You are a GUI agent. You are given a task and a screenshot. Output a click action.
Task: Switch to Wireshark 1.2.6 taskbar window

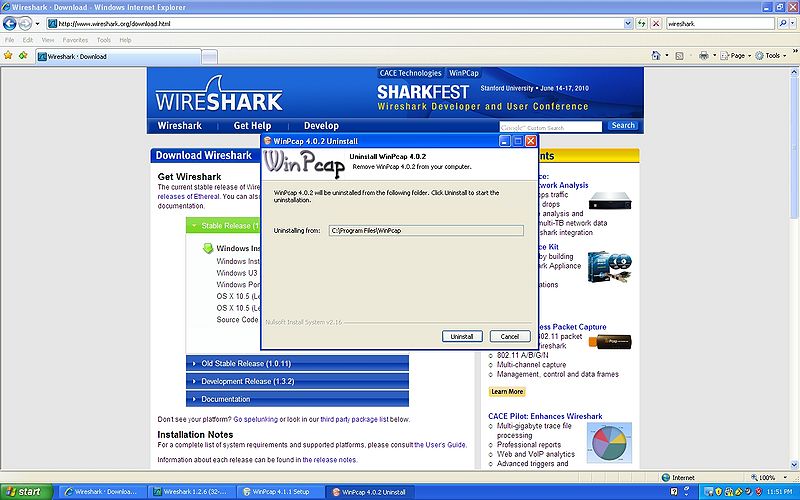click(x=192, y=492)
